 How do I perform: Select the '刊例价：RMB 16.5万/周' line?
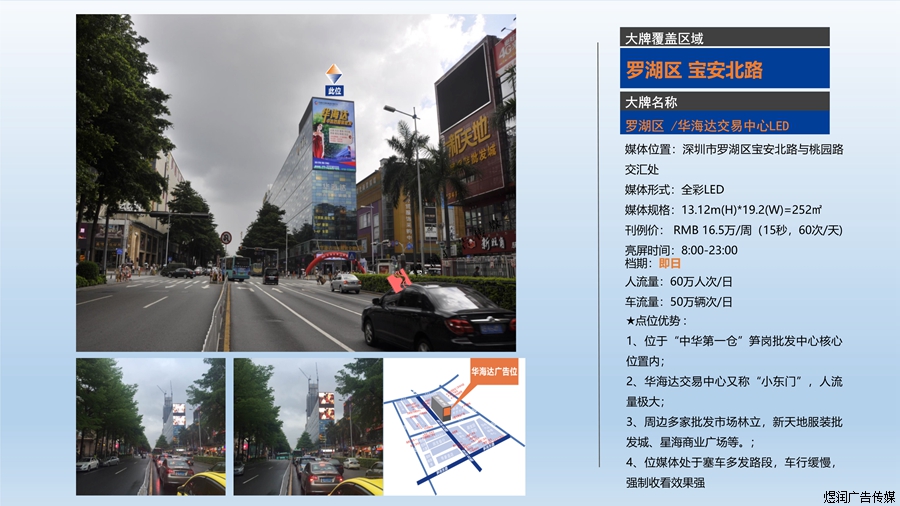(734, 230)
